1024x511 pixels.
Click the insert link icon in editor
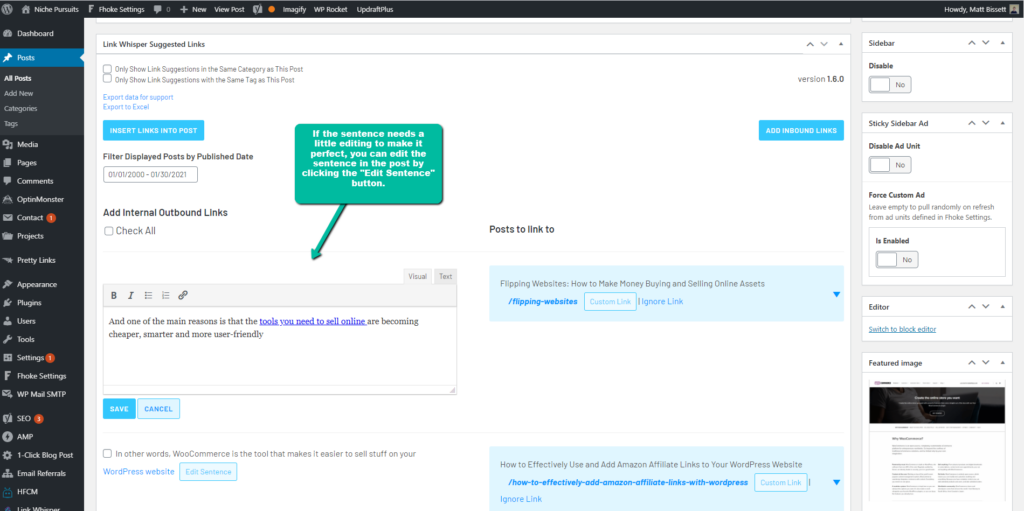coord(183,295)
